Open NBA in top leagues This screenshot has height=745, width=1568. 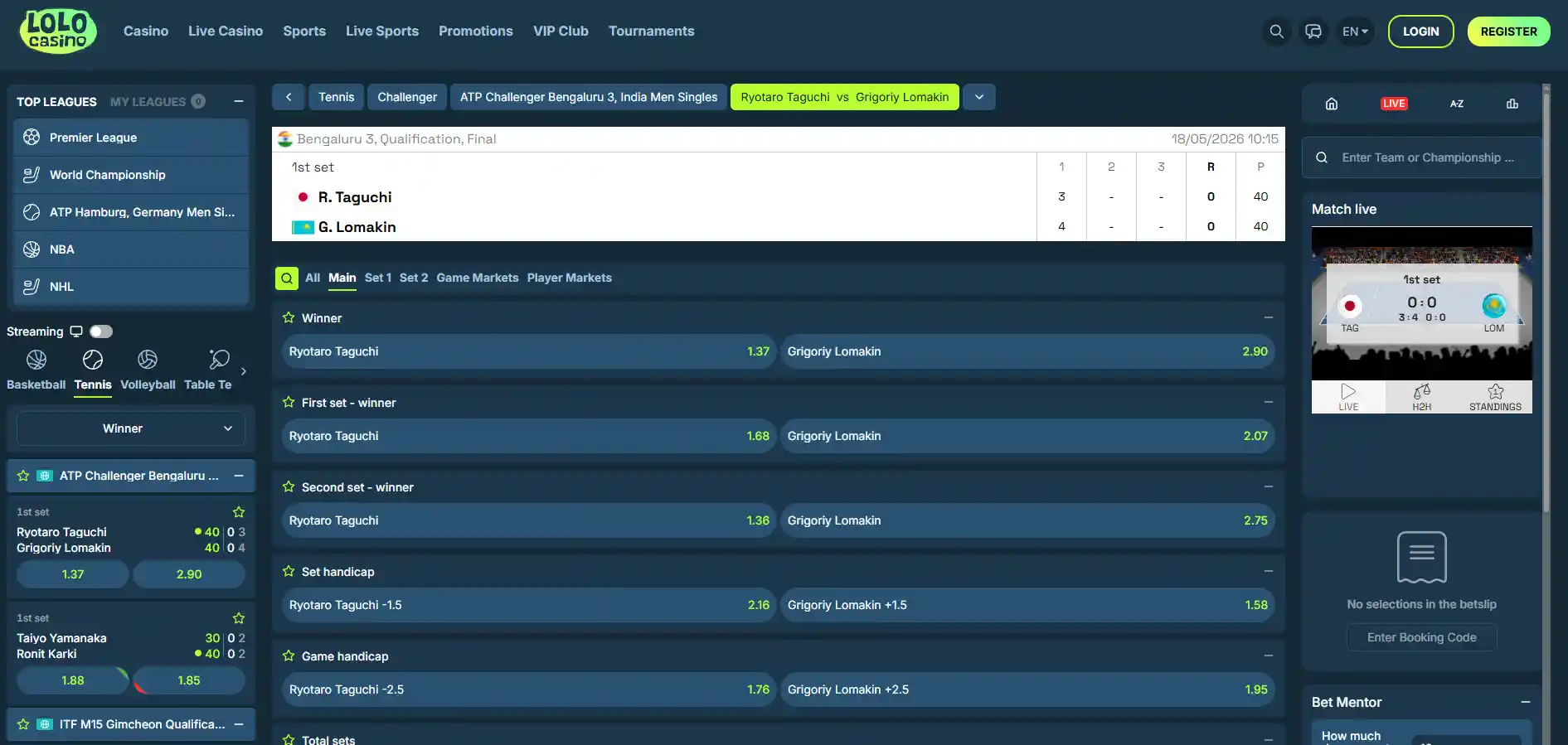coord(131,249)
